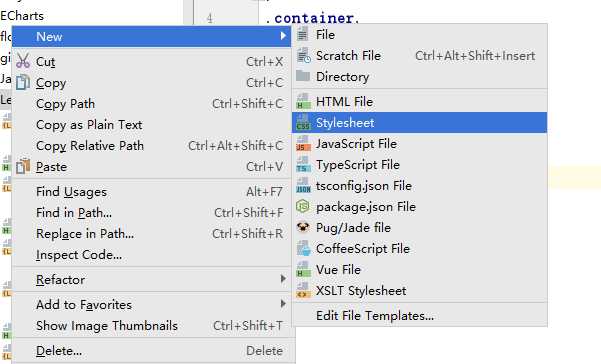Choose Find Usages from context menu
This screenshot has width=601, height=364.
[152, 192]
